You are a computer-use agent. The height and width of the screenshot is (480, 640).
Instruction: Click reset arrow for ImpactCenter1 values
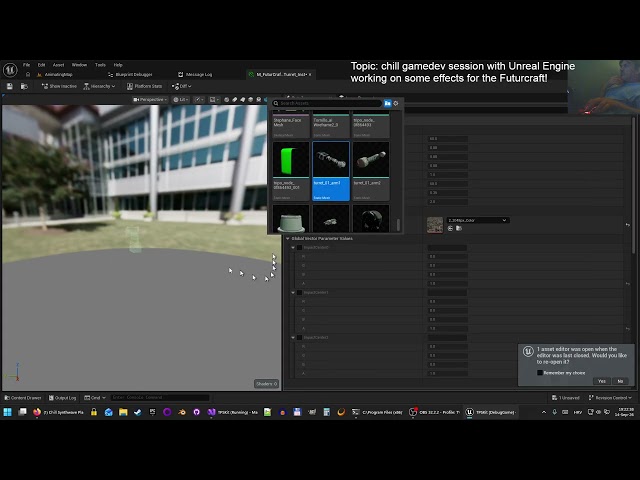[x=627, y=328]
